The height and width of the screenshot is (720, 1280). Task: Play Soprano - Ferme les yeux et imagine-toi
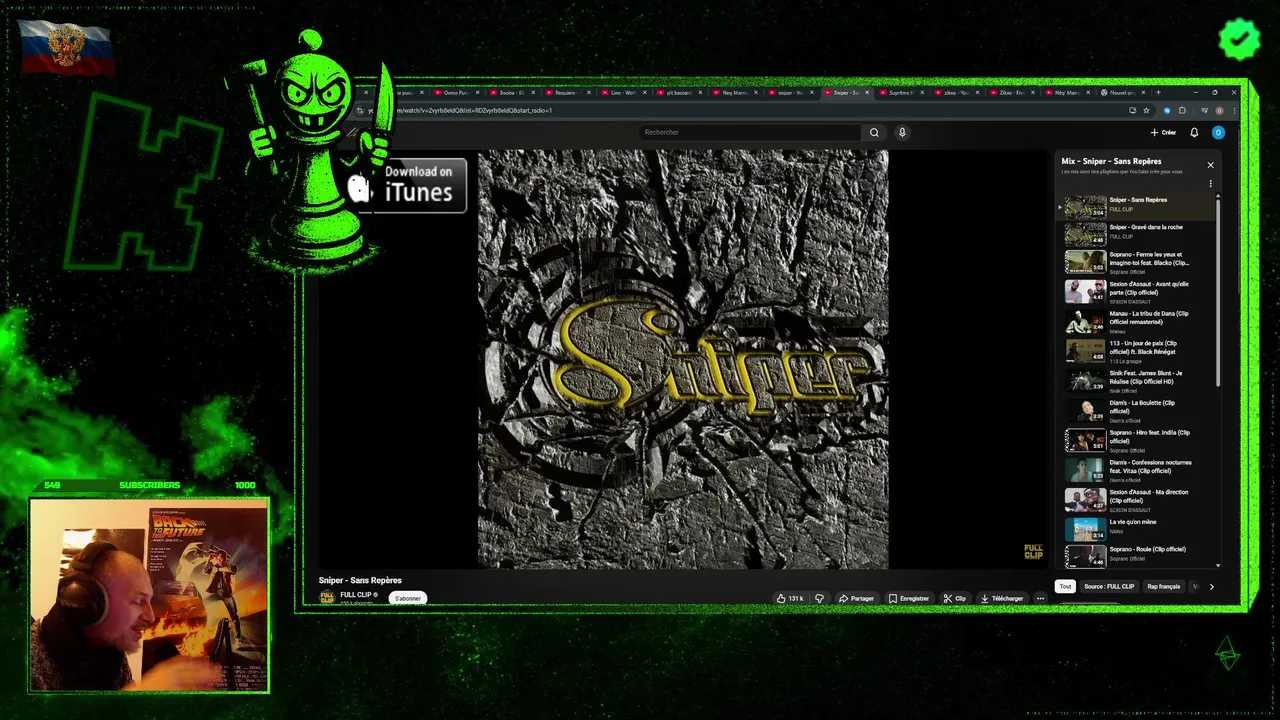[1138, 262]
